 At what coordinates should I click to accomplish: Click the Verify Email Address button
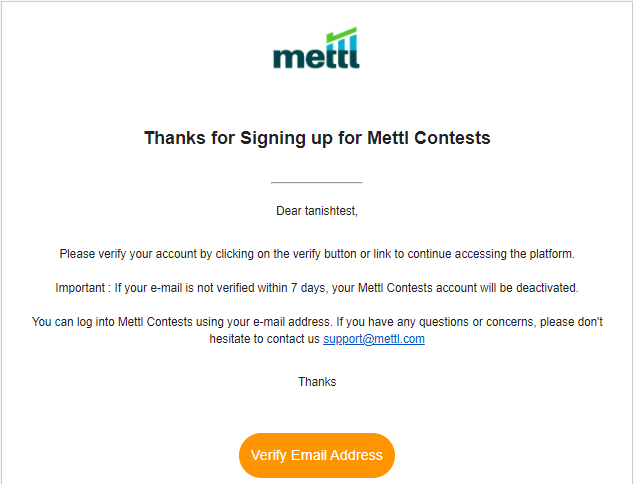pyautogui.click(x=317, y=455)
